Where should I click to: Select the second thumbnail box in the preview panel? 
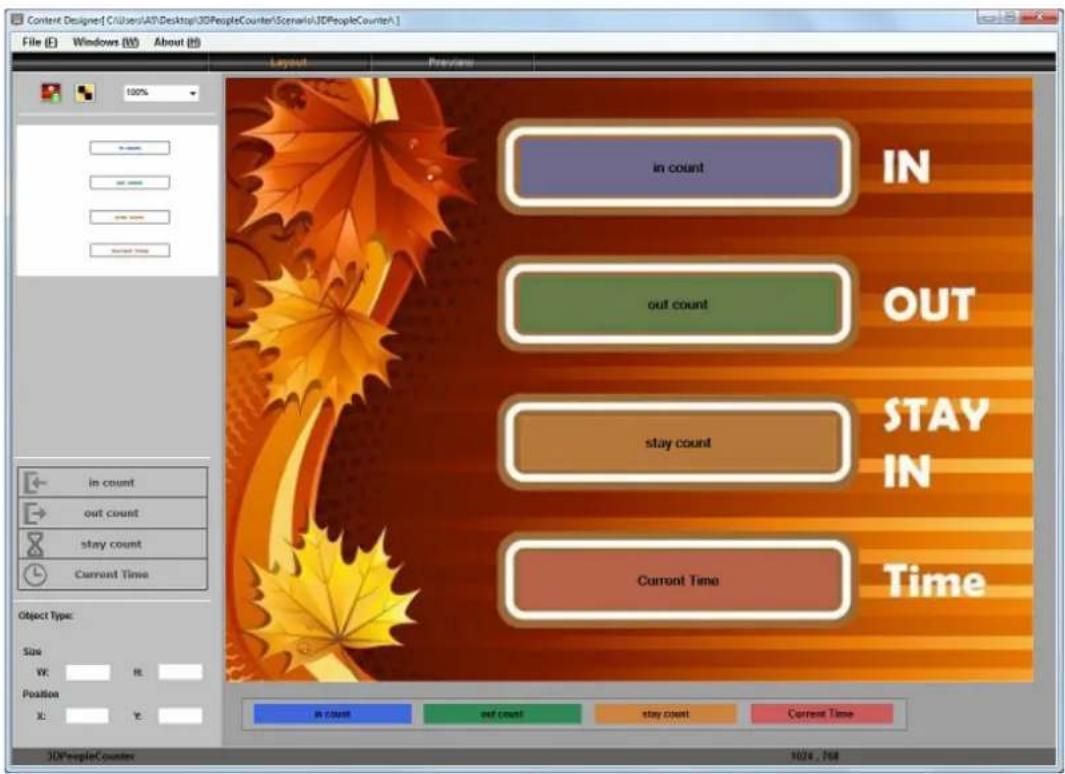[130, 183]
